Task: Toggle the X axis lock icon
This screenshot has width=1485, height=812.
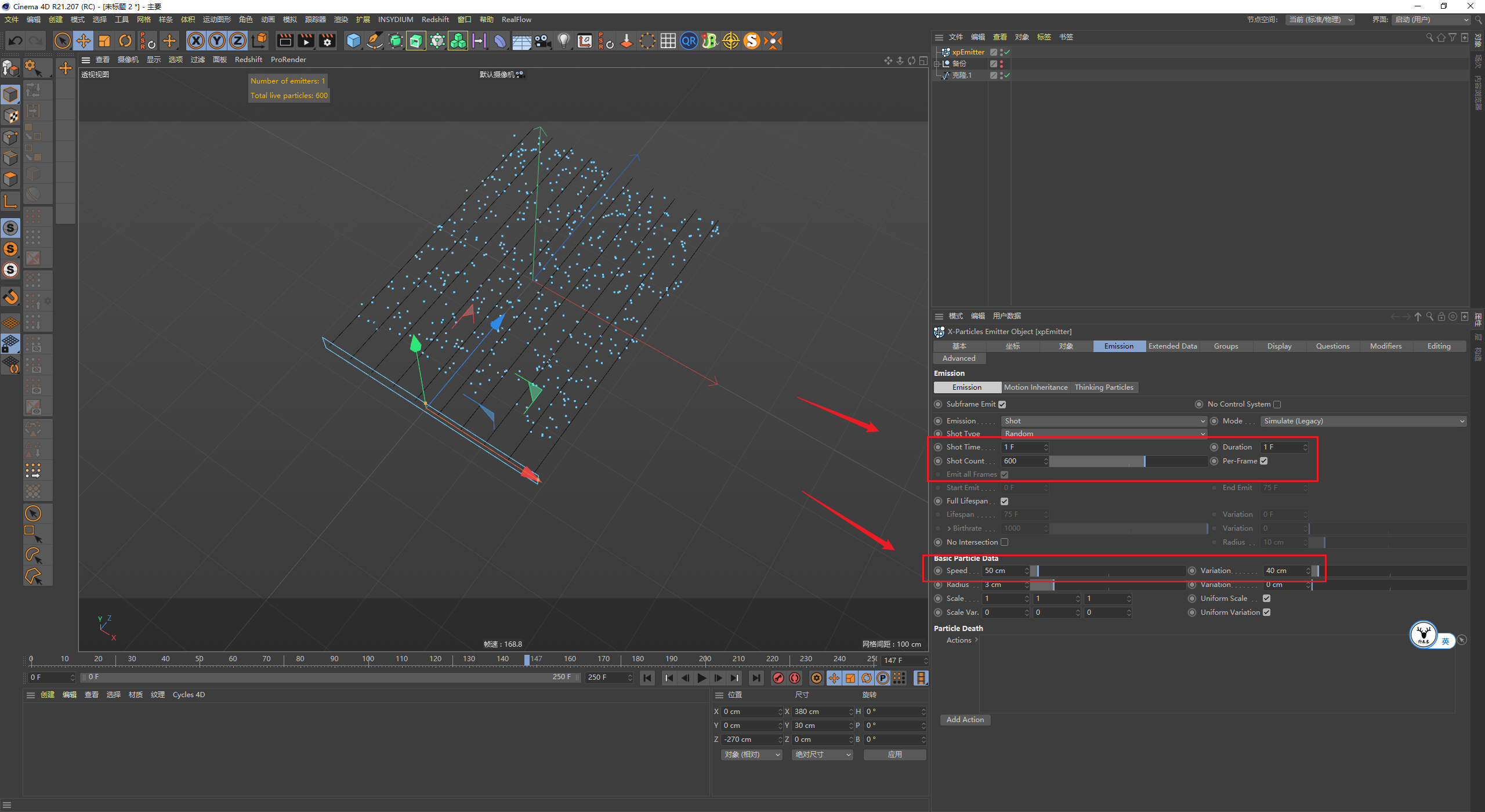Action: click(x=196, y=41)
